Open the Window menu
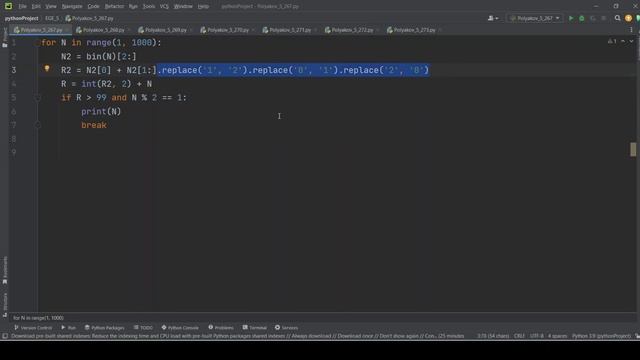Viewport: 640px width, 360px height. tap(183, 6)
